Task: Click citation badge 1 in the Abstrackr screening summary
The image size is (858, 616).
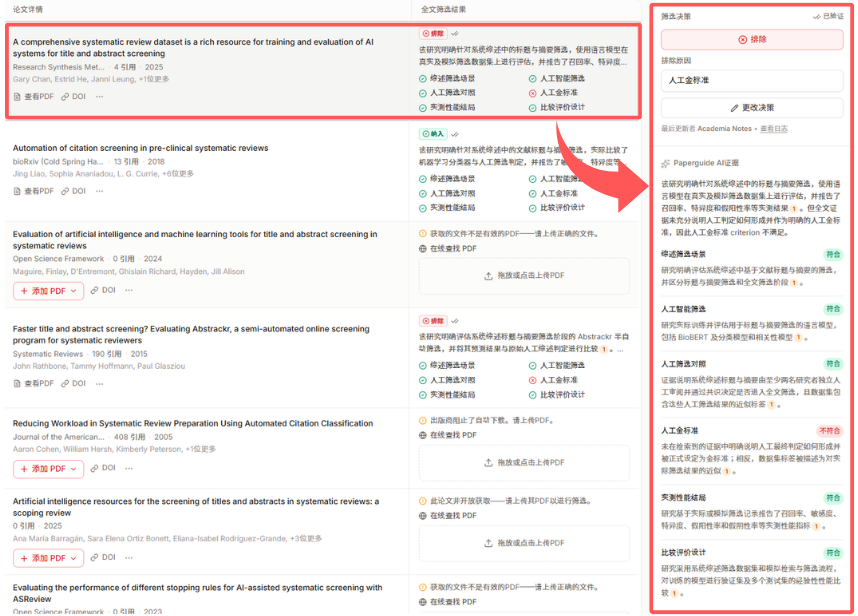Action: click(x=604, y=349)
